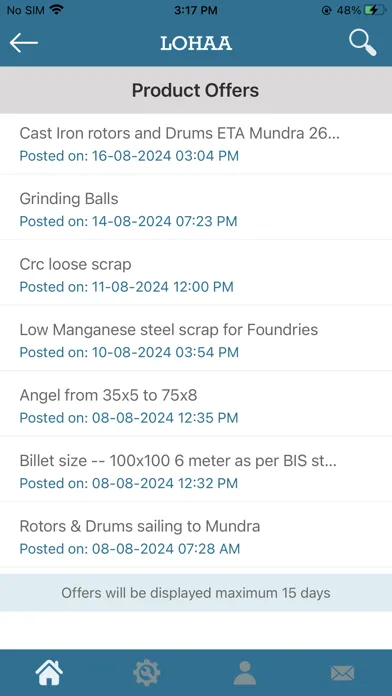
Task: Open search with magnifying glass icon
Action: click(363, 43)
